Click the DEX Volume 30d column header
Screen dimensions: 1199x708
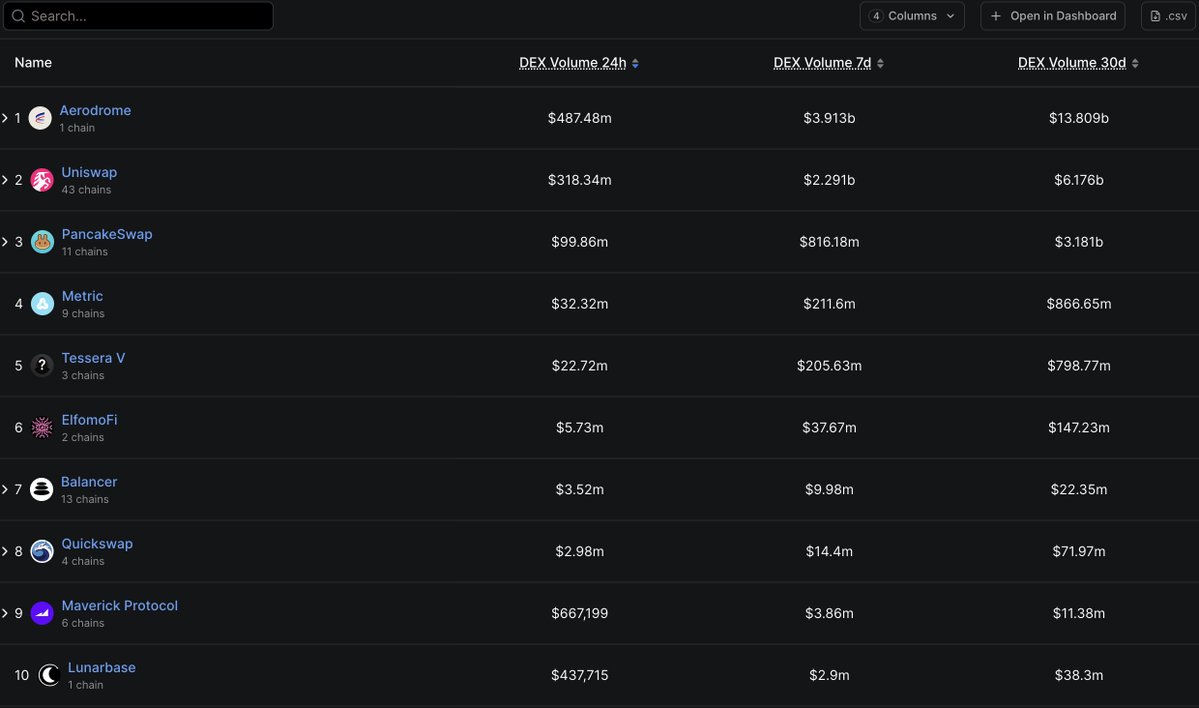(1072, 63)
